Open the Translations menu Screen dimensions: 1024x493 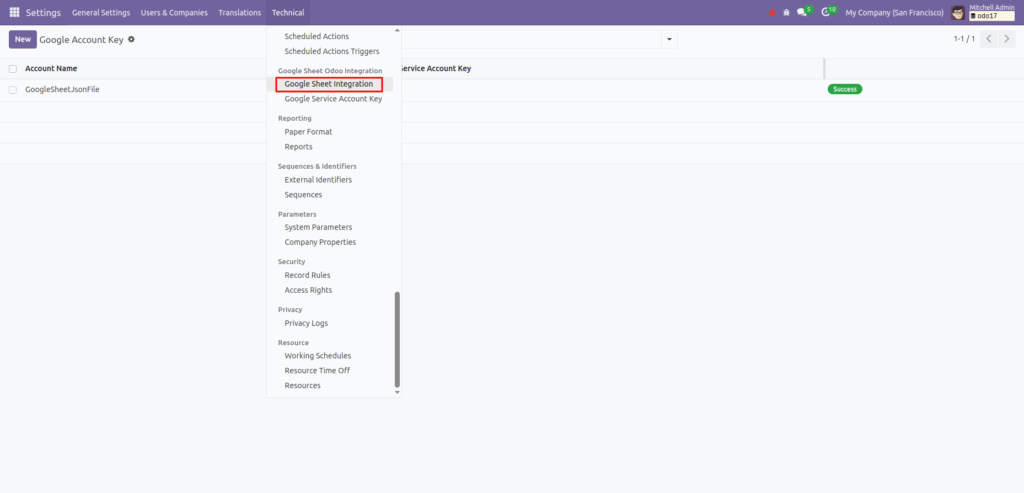tap(240, 12)
